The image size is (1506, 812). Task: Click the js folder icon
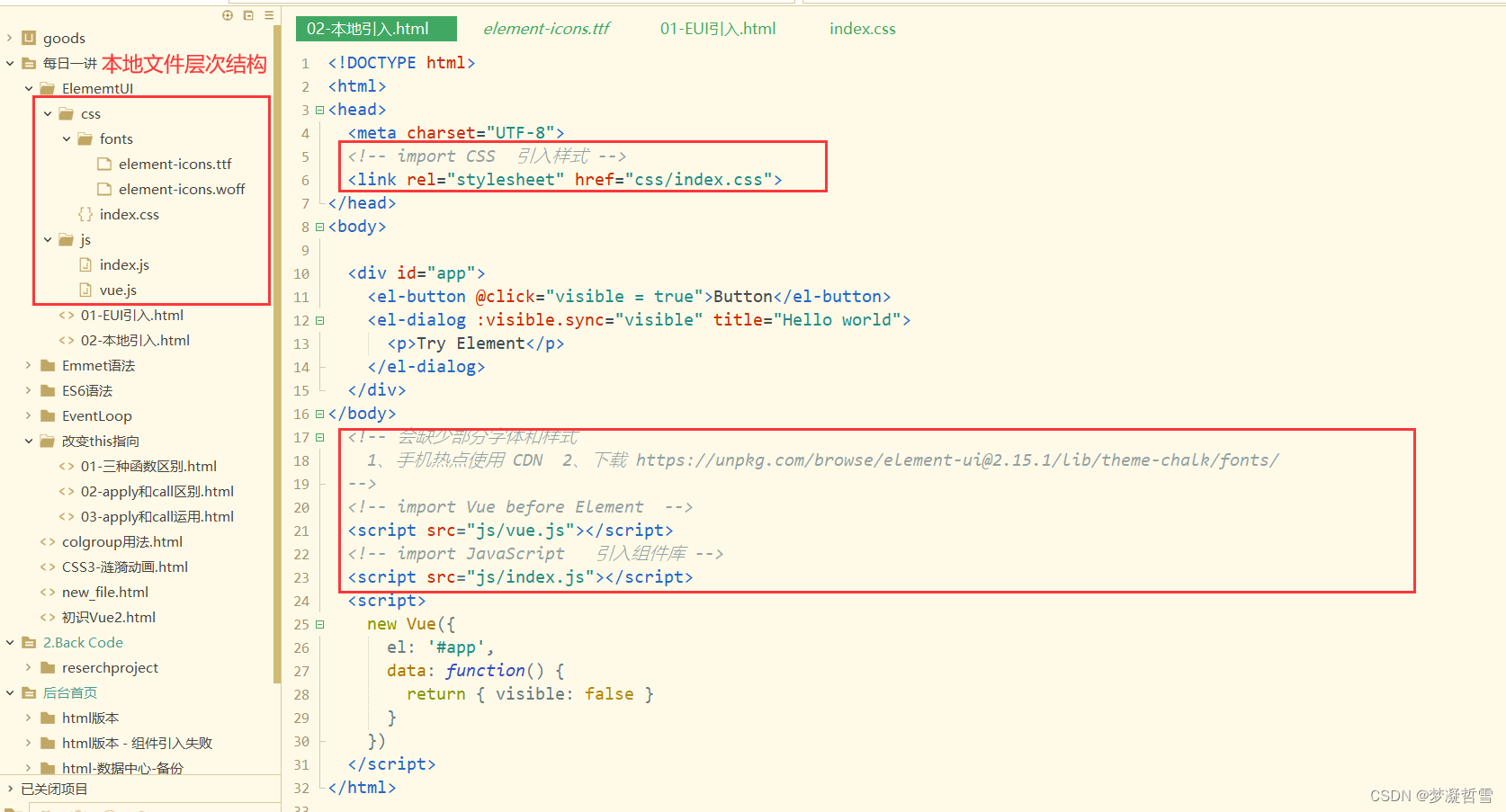click(x=67, y=239)
